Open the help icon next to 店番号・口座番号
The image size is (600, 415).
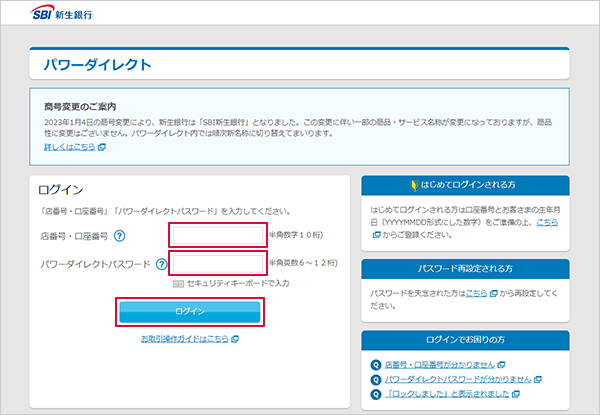coord(120,236)
